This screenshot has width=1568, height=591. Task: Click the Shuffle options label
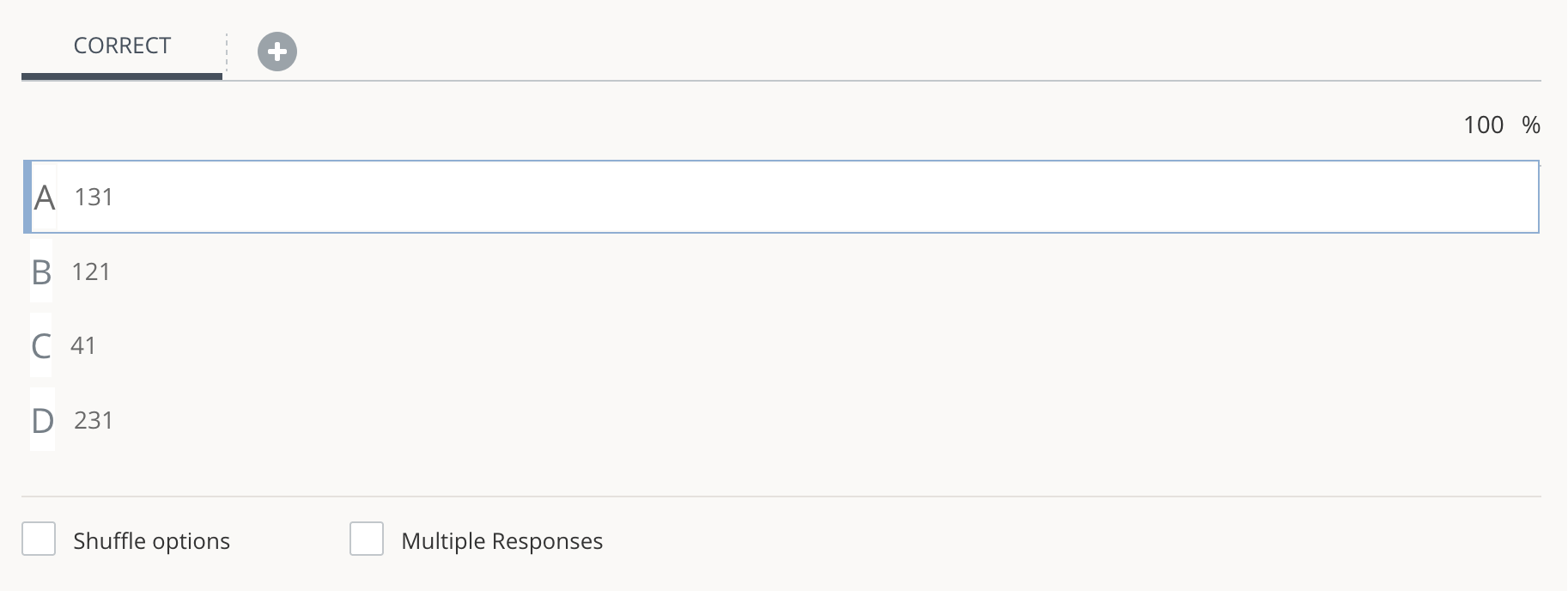152,540
